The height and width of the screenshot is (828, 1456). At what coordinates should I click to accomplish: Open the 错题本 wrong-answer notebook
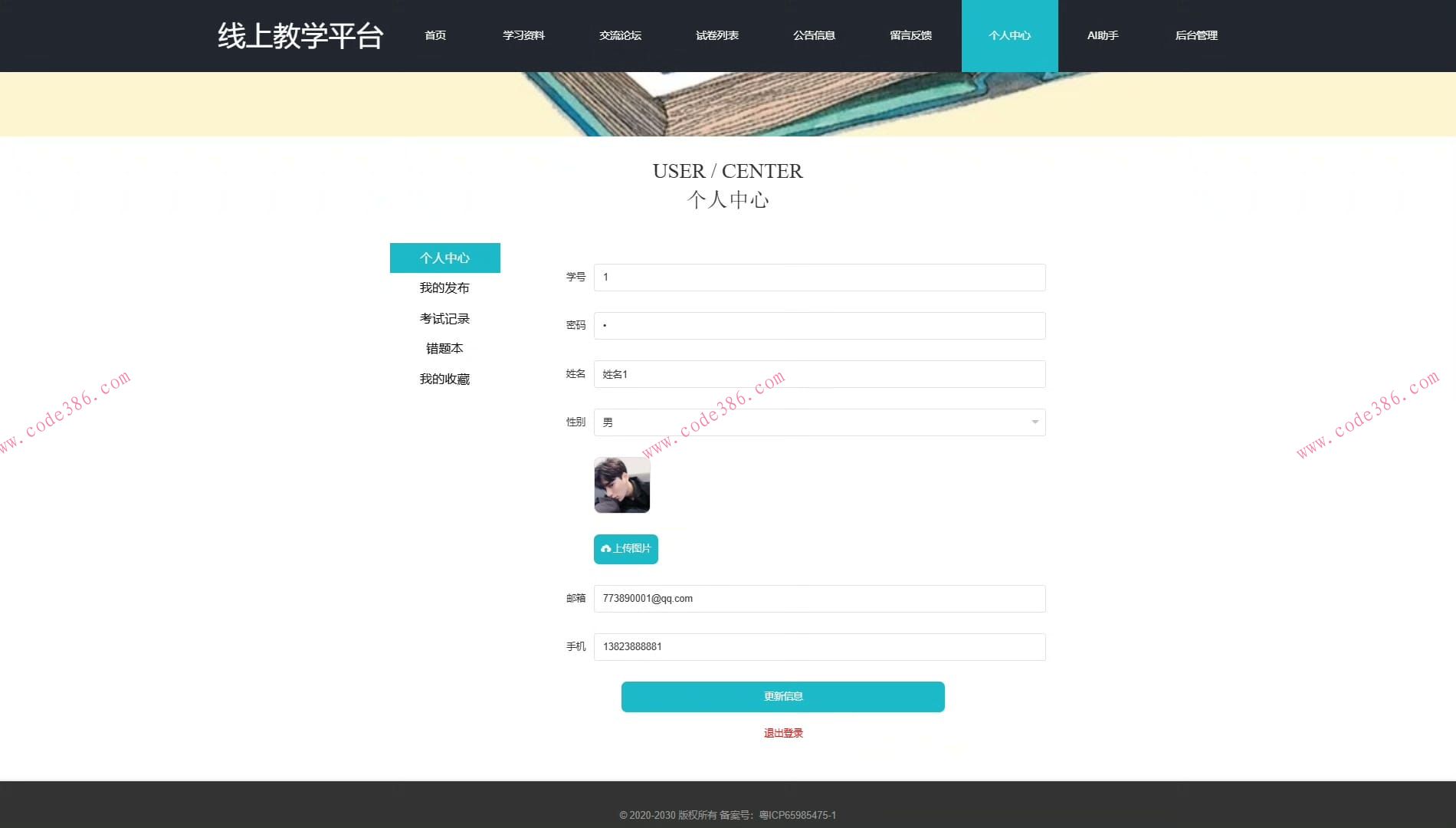point(444,348)
